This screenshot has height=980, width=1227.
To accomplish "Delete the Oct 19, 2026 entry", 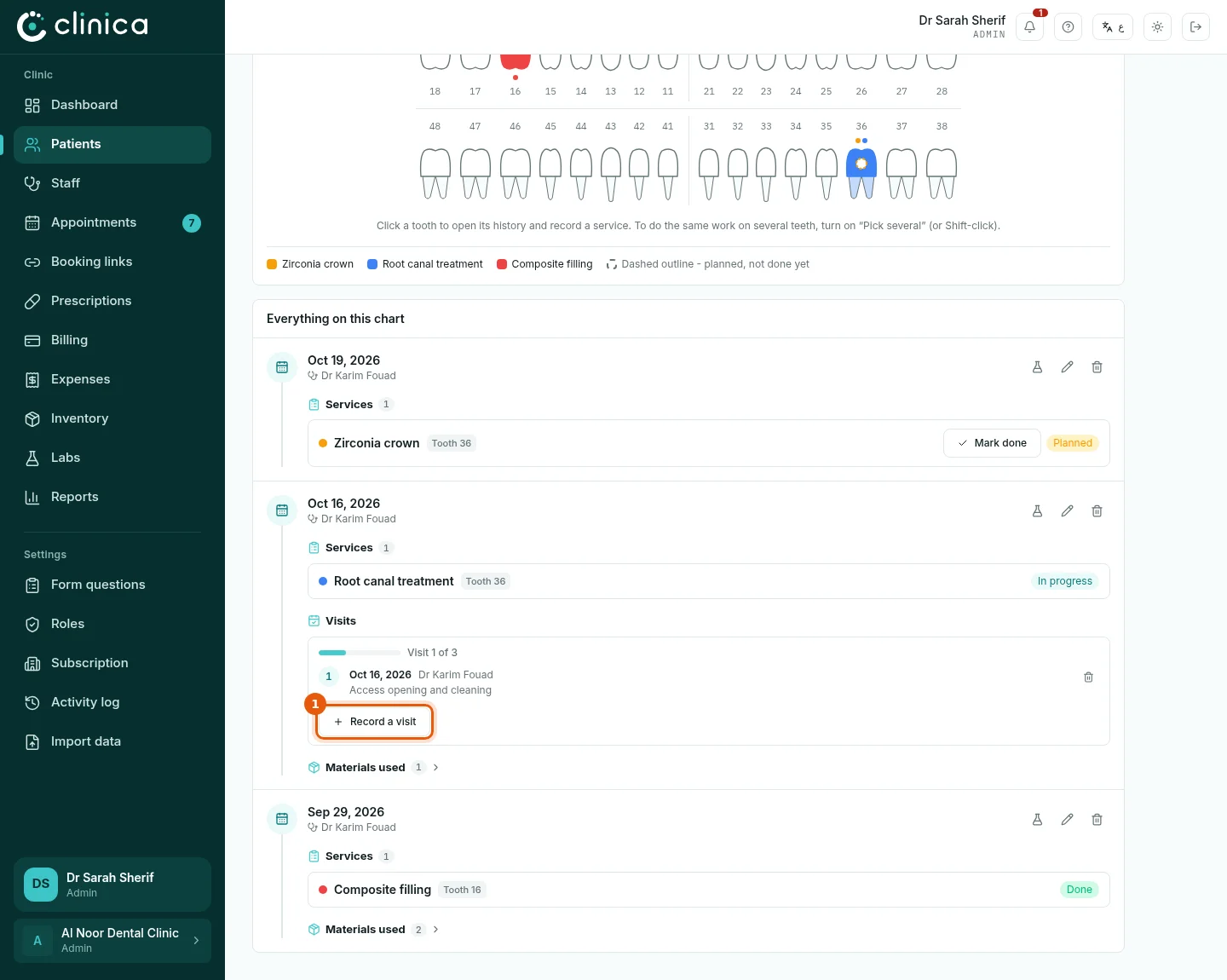I will pos(1097,367).
